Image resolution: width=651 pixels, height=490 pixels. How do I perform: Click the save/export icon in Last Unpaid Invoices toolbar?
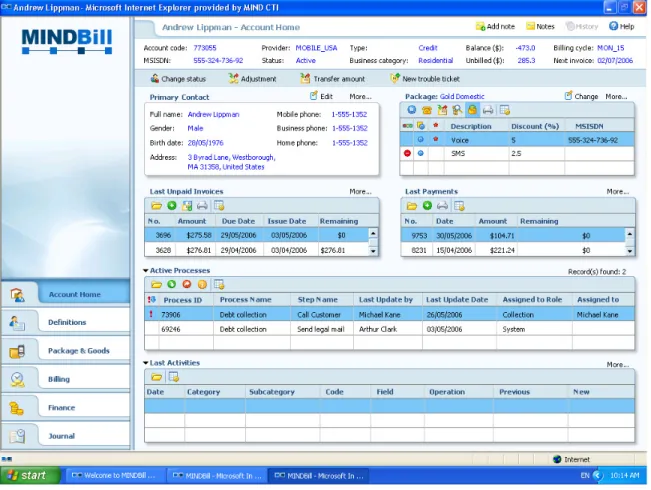[x=187, y=206]
